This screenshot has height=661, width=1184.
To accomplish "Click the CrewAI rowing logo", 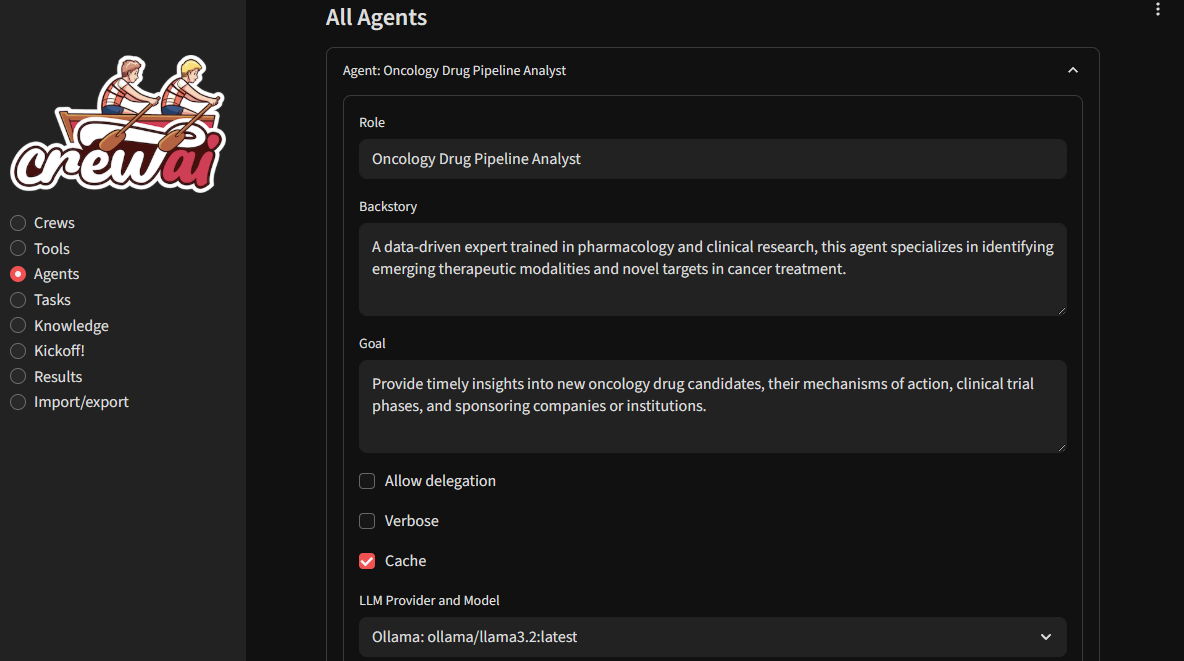I will pyautogui.click(x=118, y=124).
